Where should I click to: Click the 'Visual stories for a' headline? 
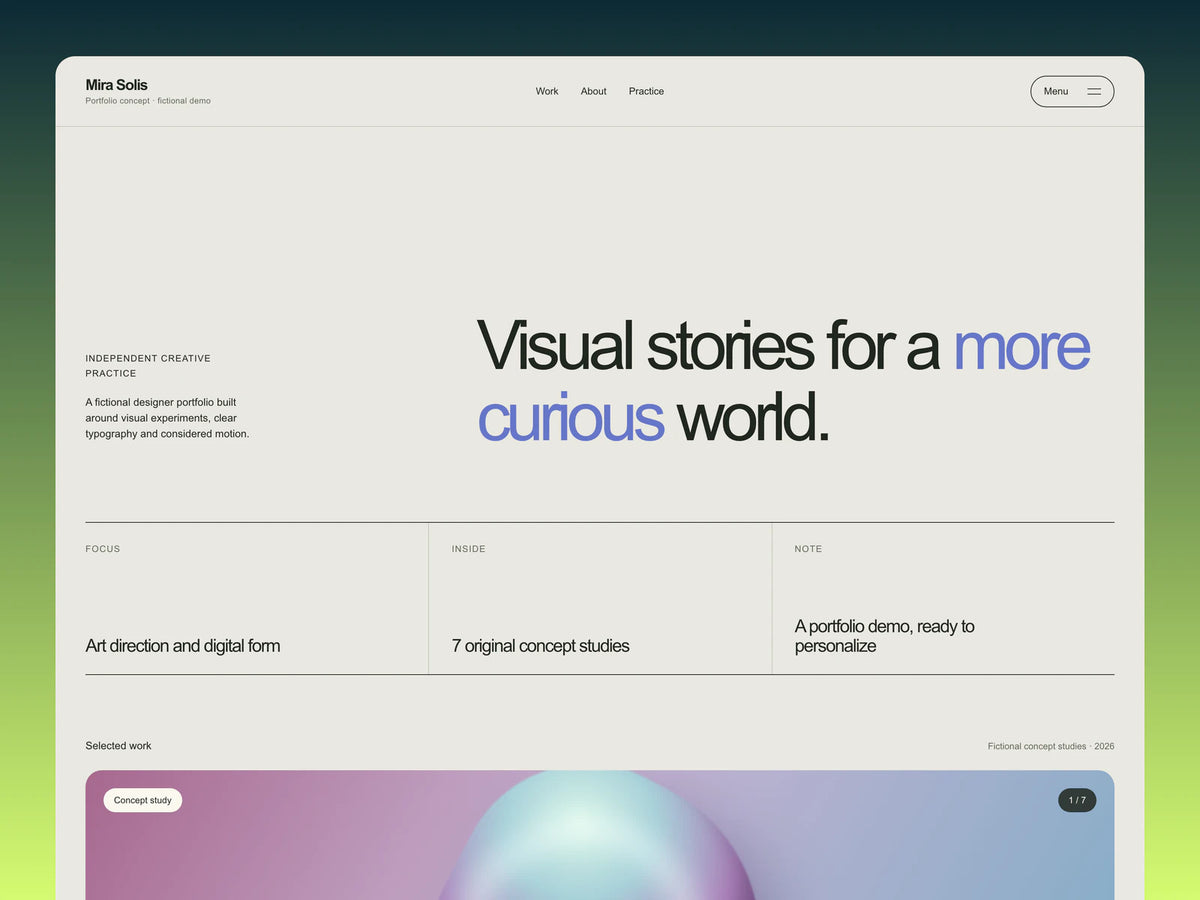(708, 346)
